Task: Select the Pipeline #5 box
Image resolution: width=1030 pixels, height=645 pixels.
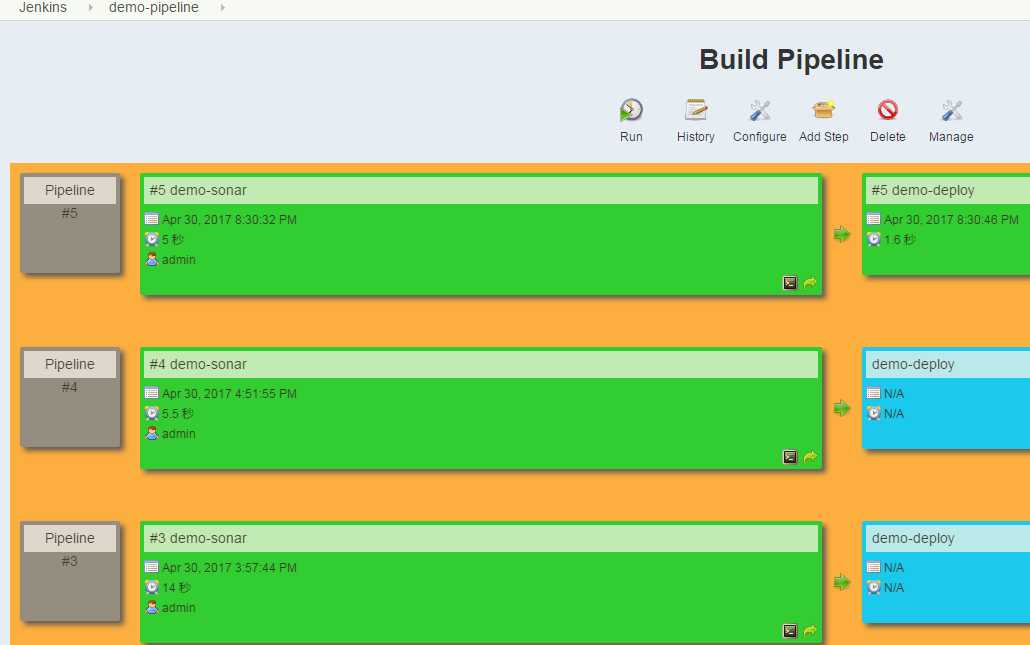Action: (70, 223)
